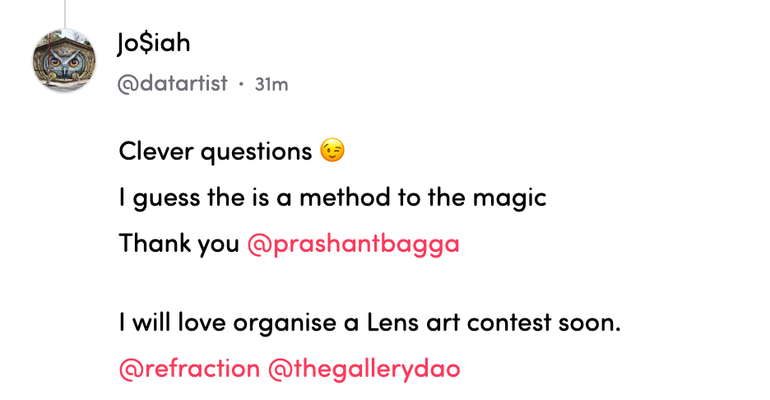
Task: Click the Lens art contest sentence
Action: (370, 324)
